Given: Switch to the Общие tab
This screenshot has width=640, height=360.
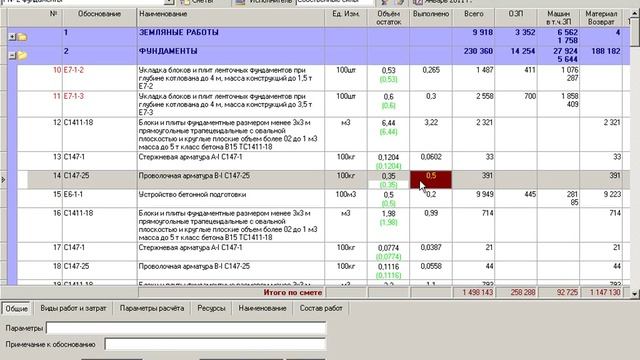Looking at the screenshot, I should coord(16,309).
